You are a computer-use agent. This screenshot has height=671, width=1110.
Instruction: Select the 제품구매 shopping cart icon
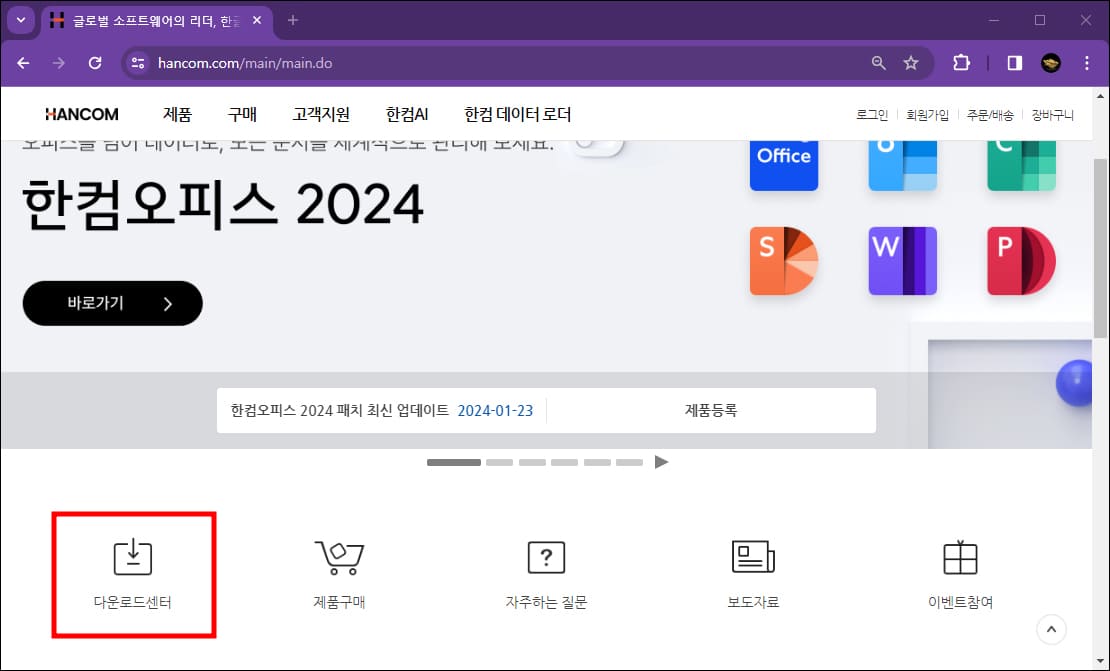tap(339, 557)
